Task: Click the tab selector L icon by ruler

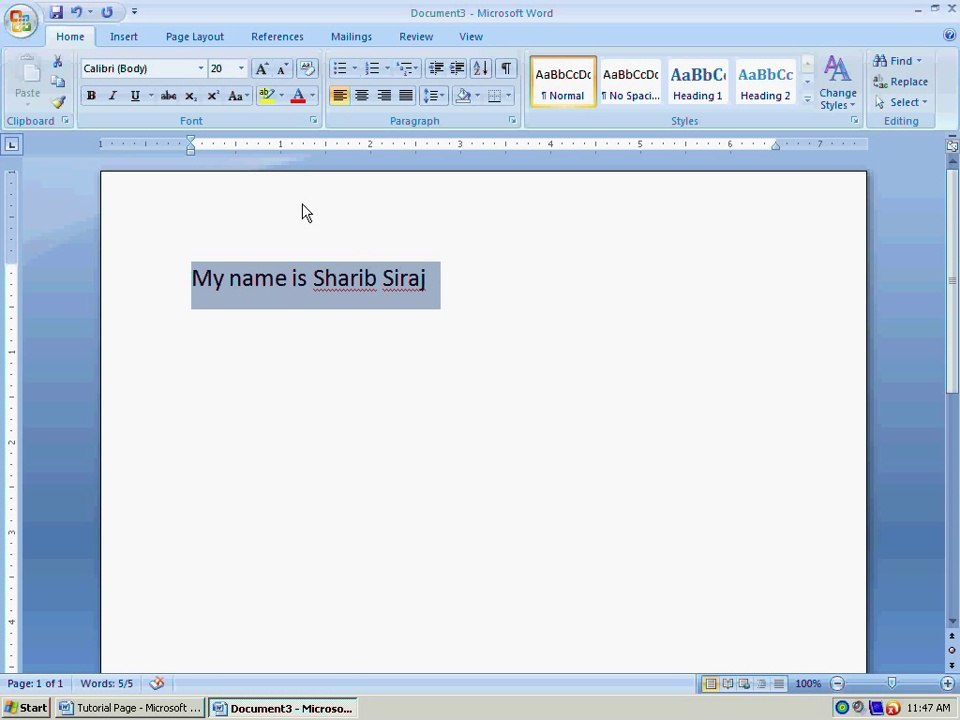Action: click(x=12, y=144)
